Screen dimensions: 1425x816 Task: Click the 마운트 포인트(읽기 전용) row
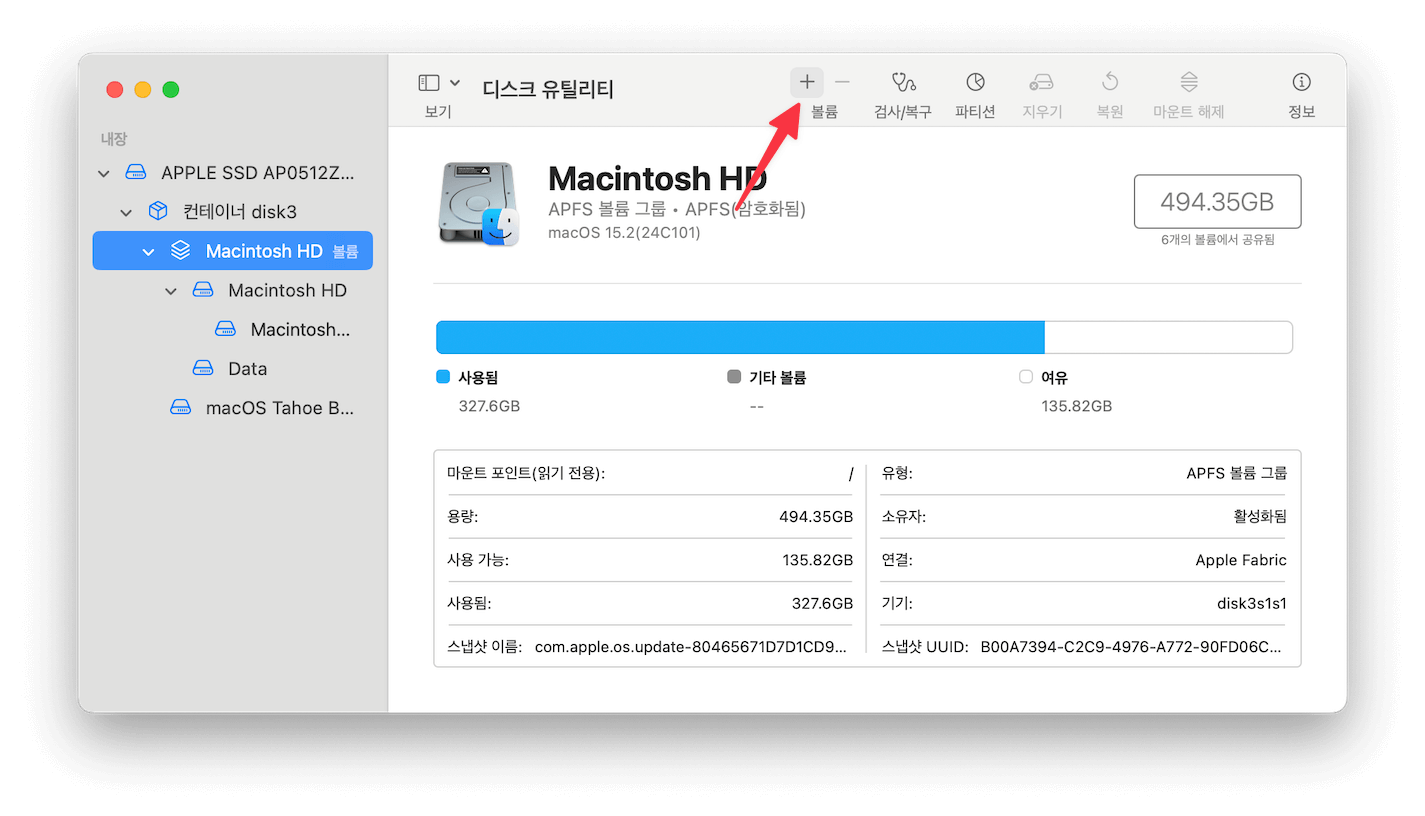650,473
